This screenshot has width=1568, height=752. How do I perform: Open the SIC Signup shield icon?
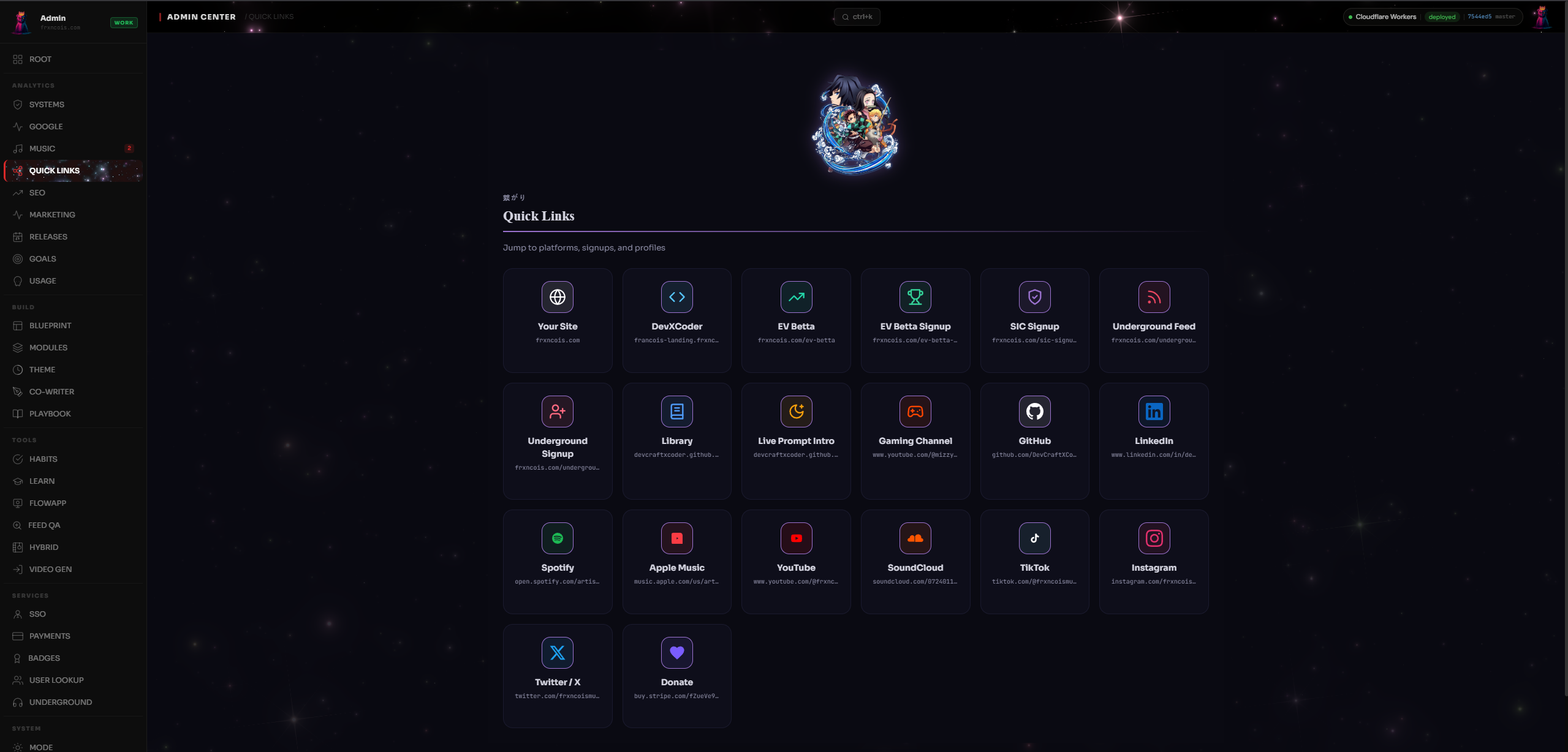[x=1034, y=297]
